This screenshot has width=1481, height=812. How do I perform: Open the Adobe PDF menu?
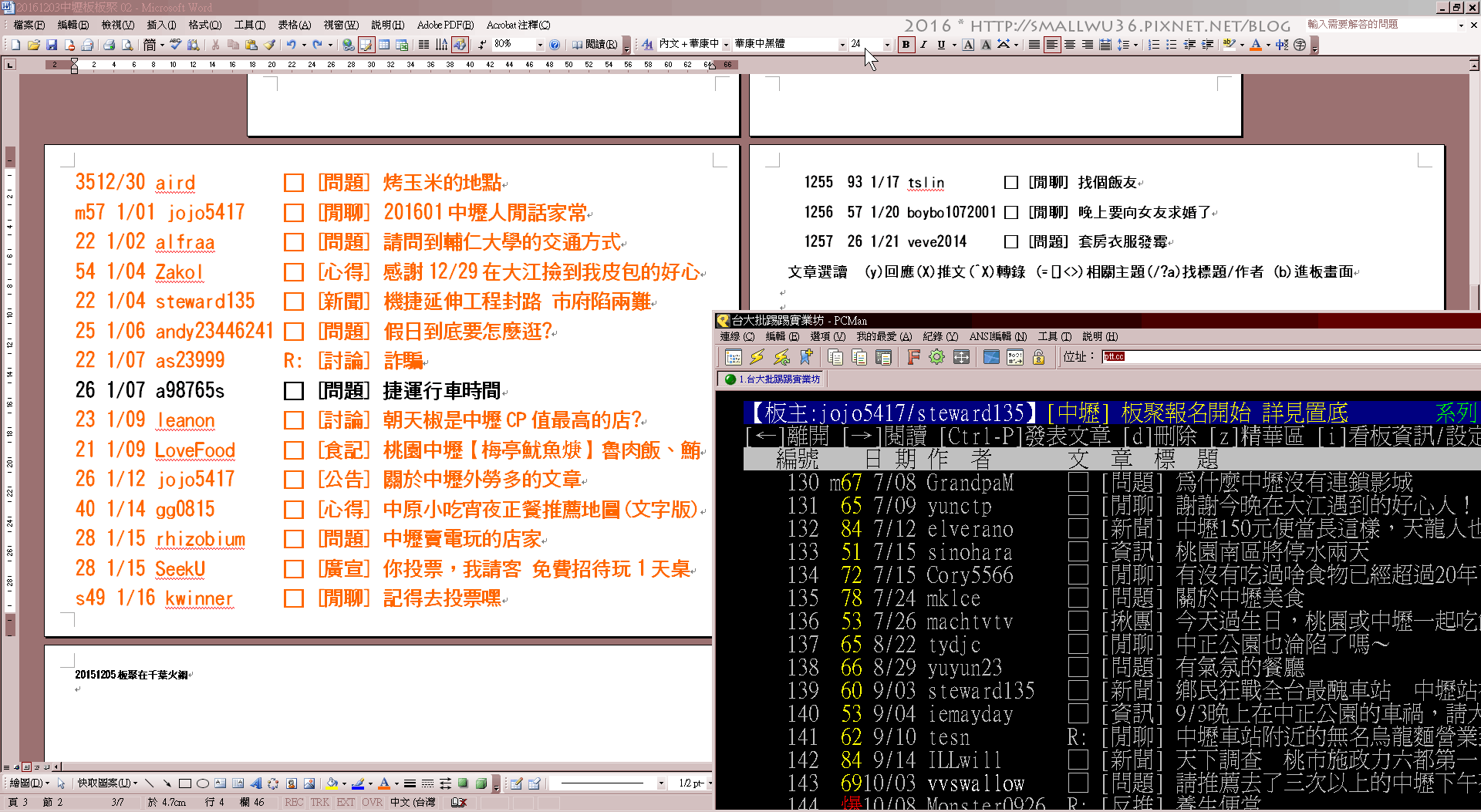point(445,25)
